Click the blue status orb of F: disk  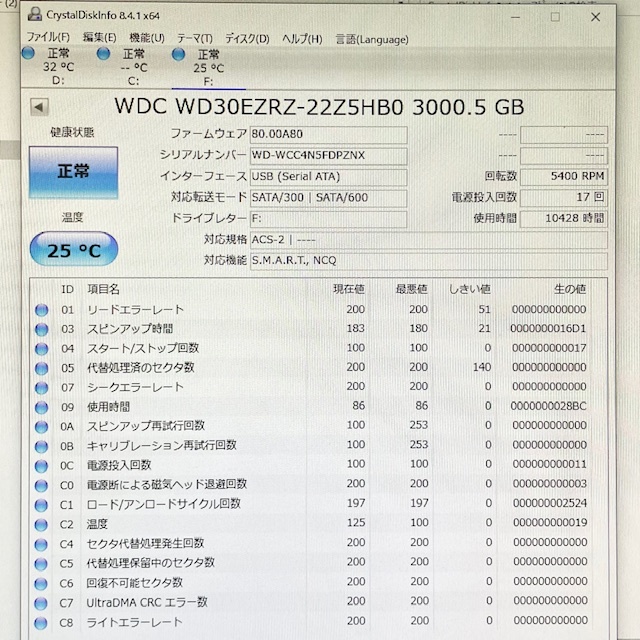(178, 54)
